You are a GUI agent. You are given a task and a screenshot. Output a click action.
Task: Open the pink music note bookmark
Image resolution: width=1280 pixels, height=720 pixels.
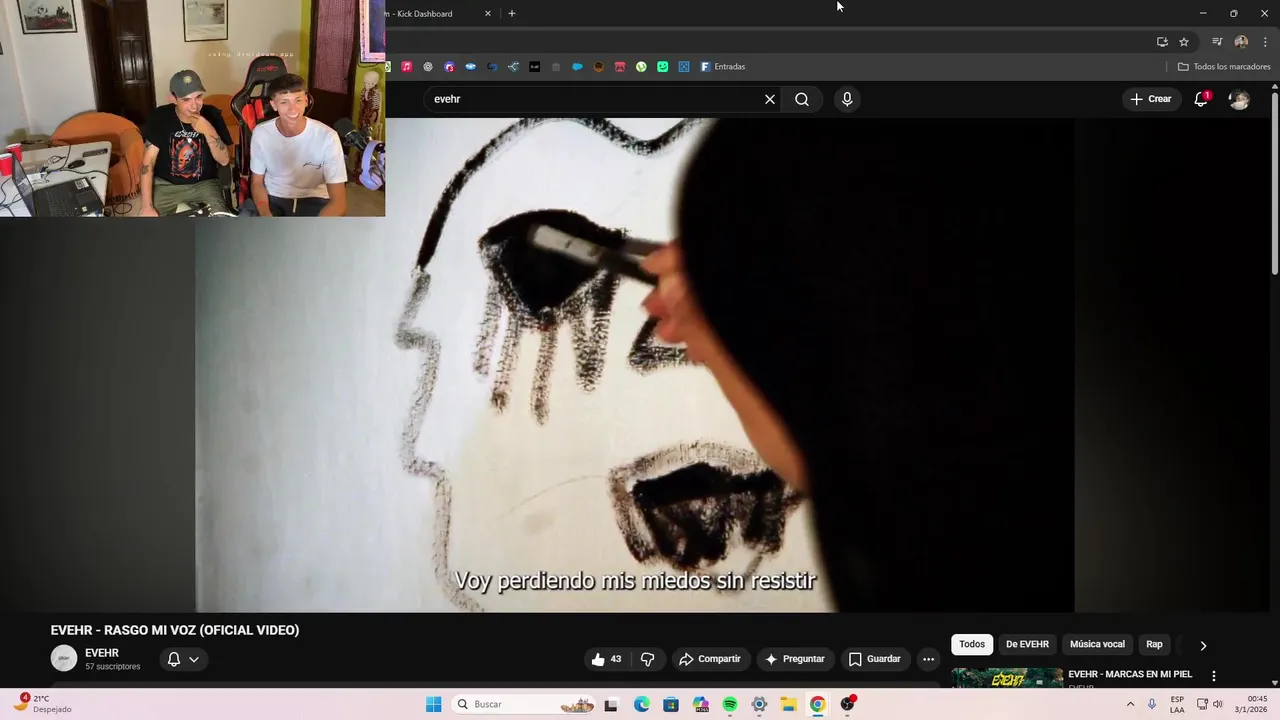click(x=407, y=67)
